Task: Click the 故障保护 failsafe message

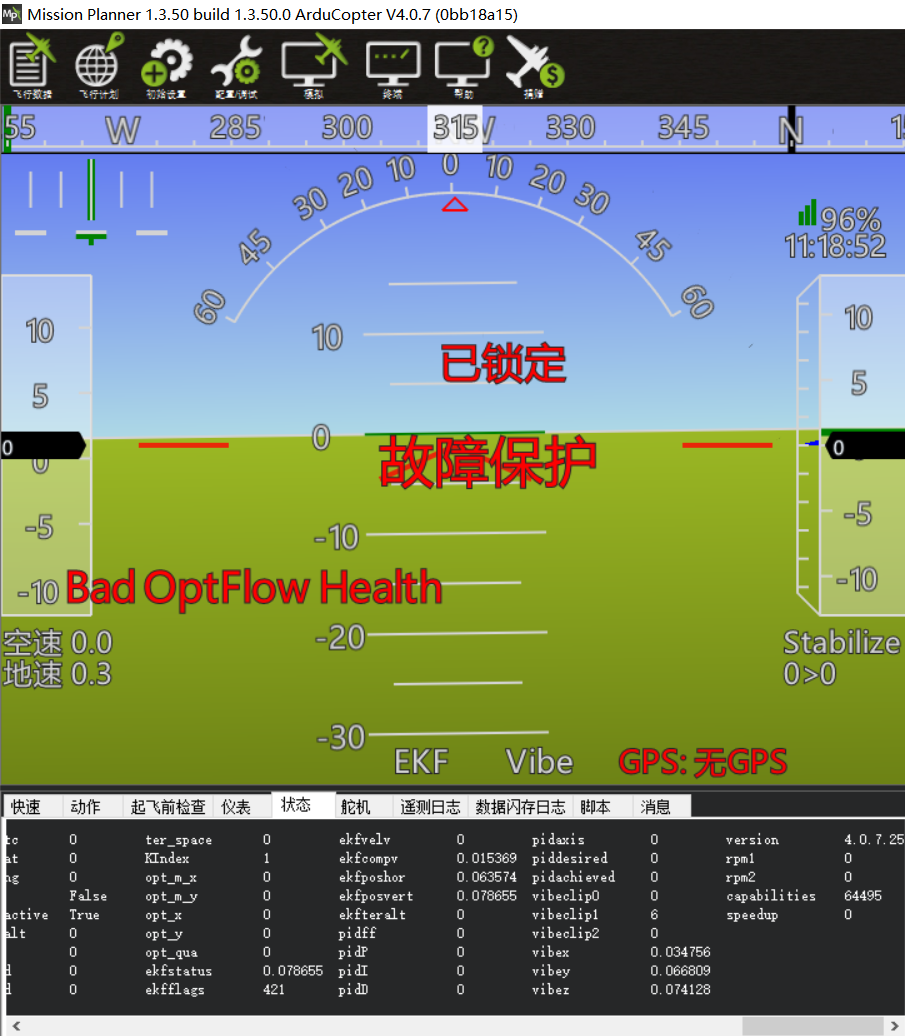Action: (488, 461)
